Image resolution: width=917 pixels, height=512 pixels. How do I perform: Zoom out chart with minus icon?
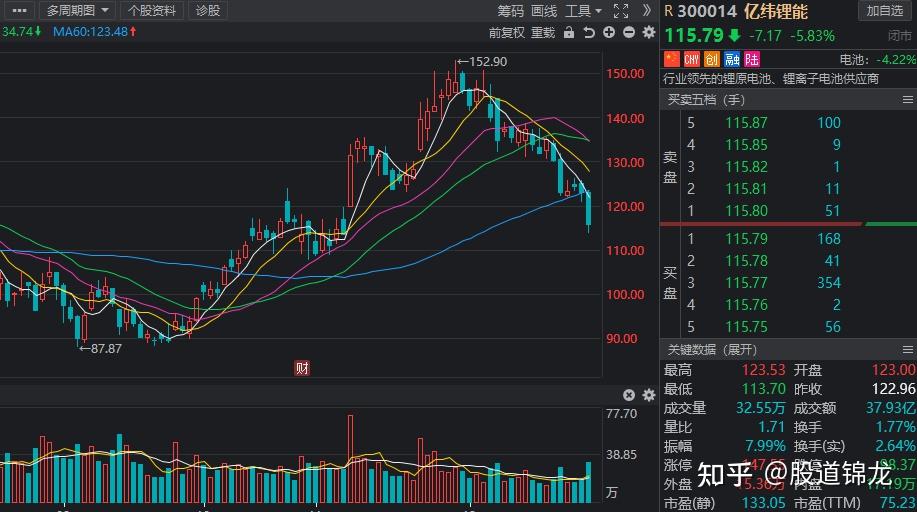point(629,33)
